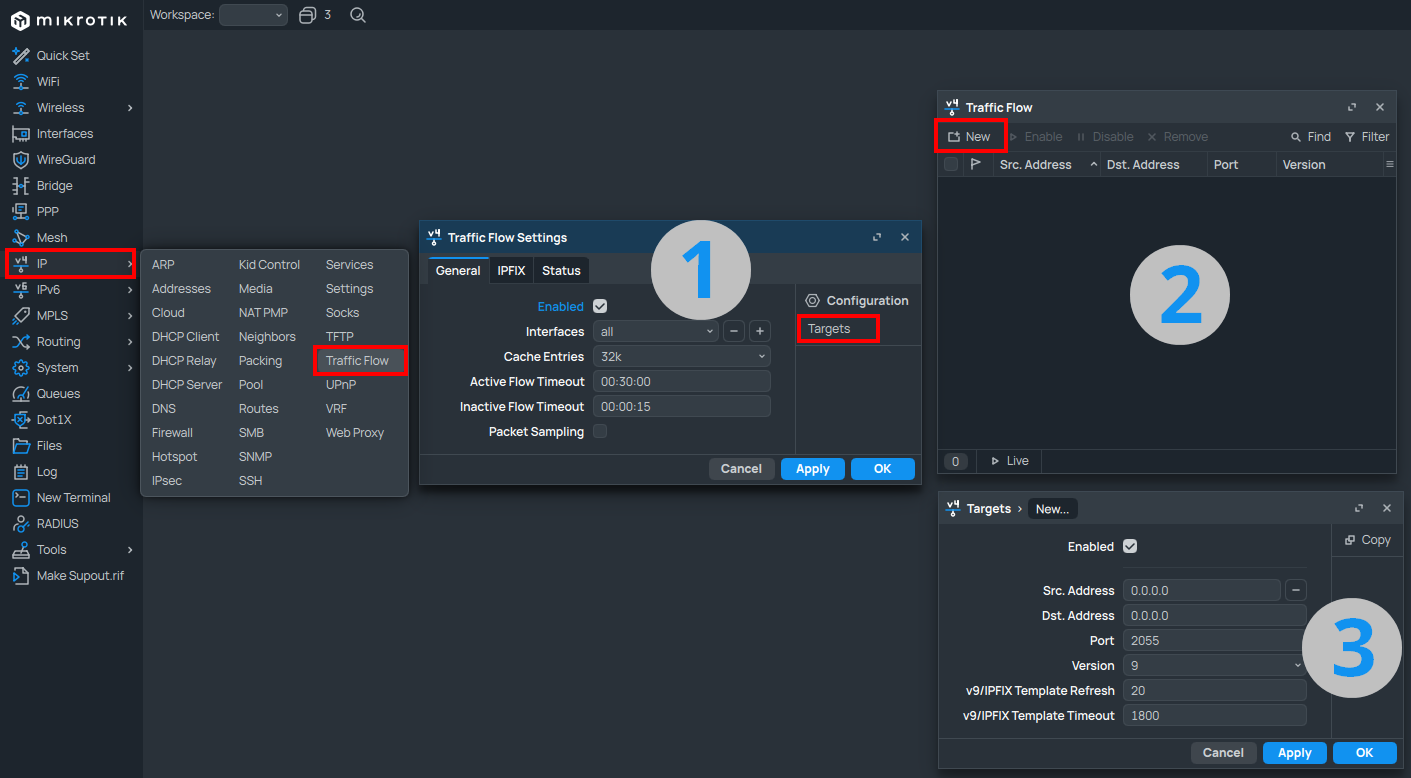Expand the Version dropdown in Targets

click(x=1214, y=665)
